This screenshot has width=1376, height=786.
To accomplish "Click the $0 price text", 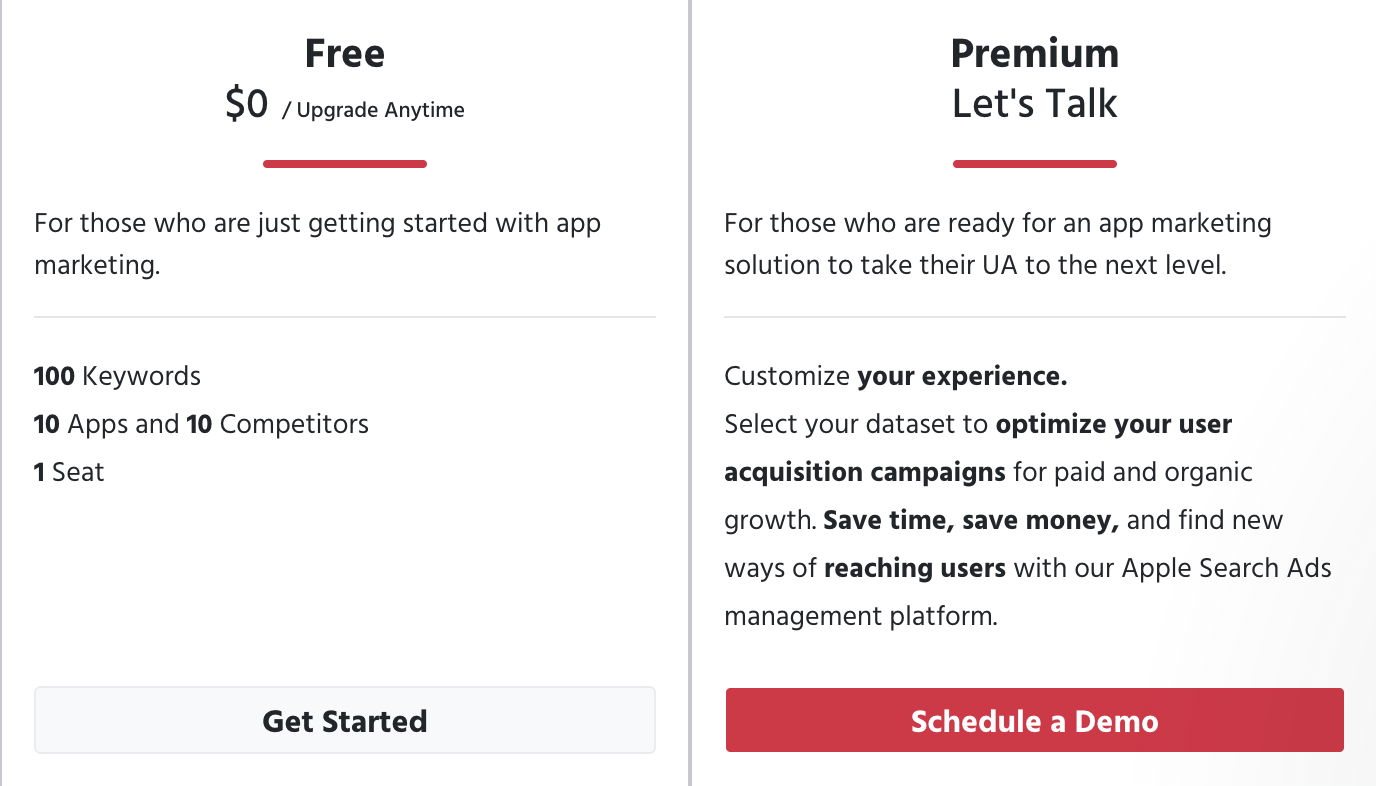I will click(247, 104).
